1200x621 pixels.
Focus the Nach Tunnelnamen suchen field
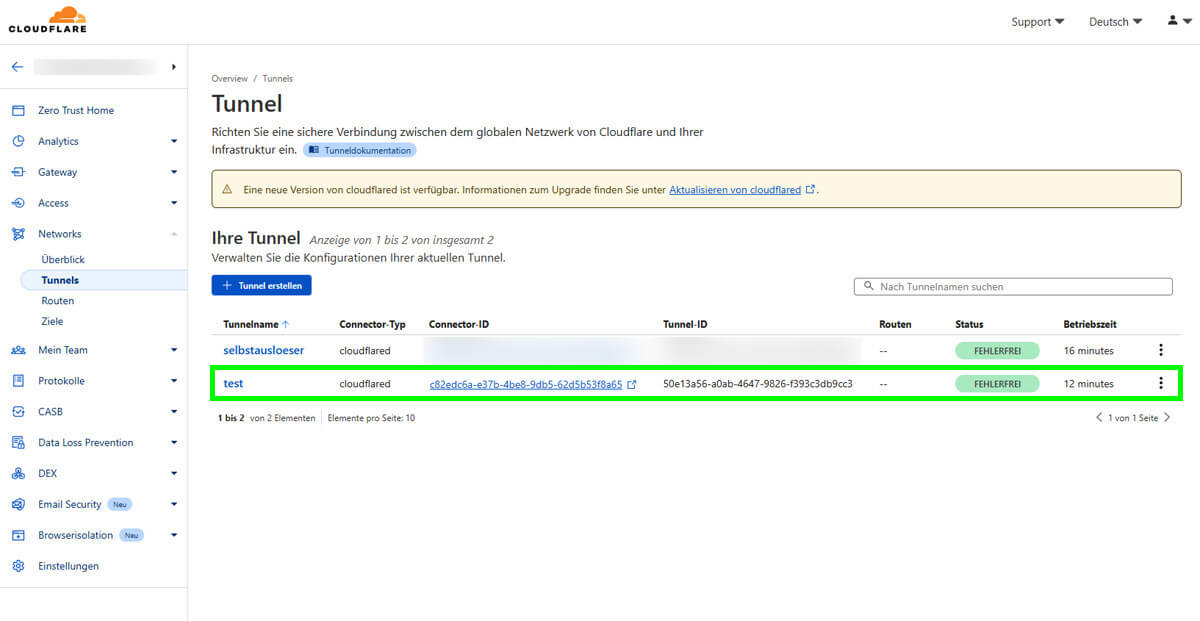click(x=1013, y=287)
